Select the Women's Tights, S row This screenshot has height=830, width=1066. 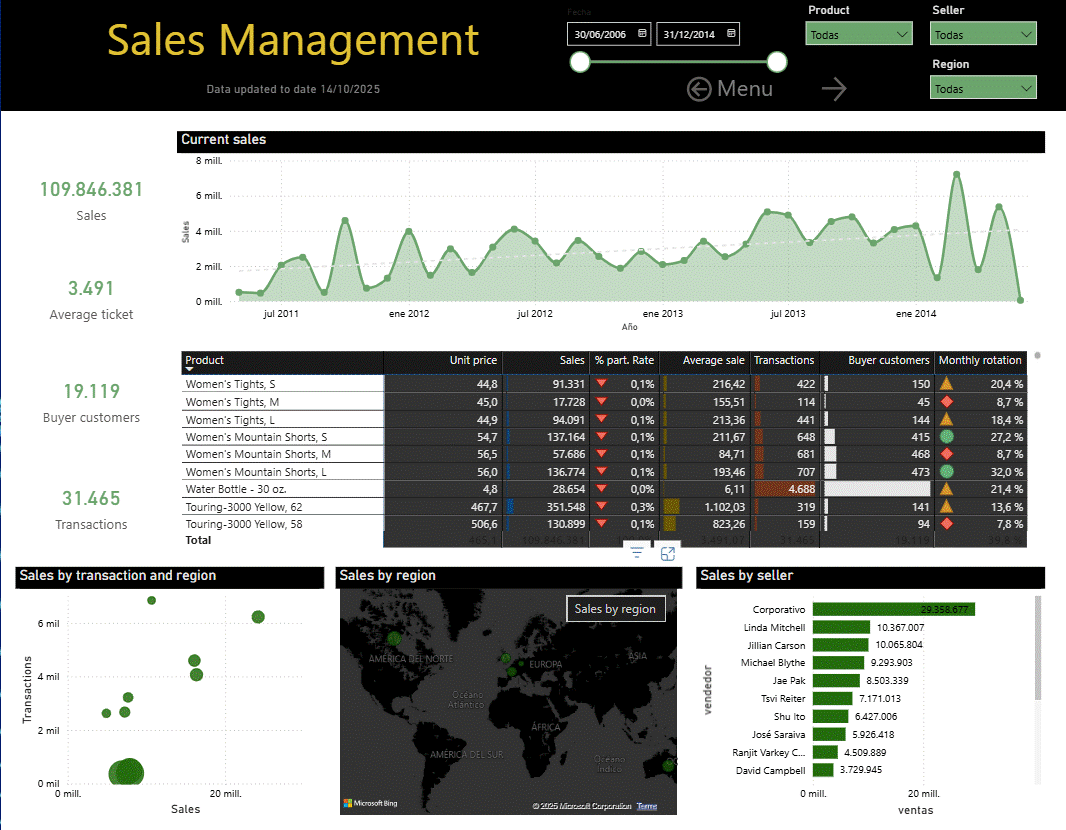pos(282,384)
